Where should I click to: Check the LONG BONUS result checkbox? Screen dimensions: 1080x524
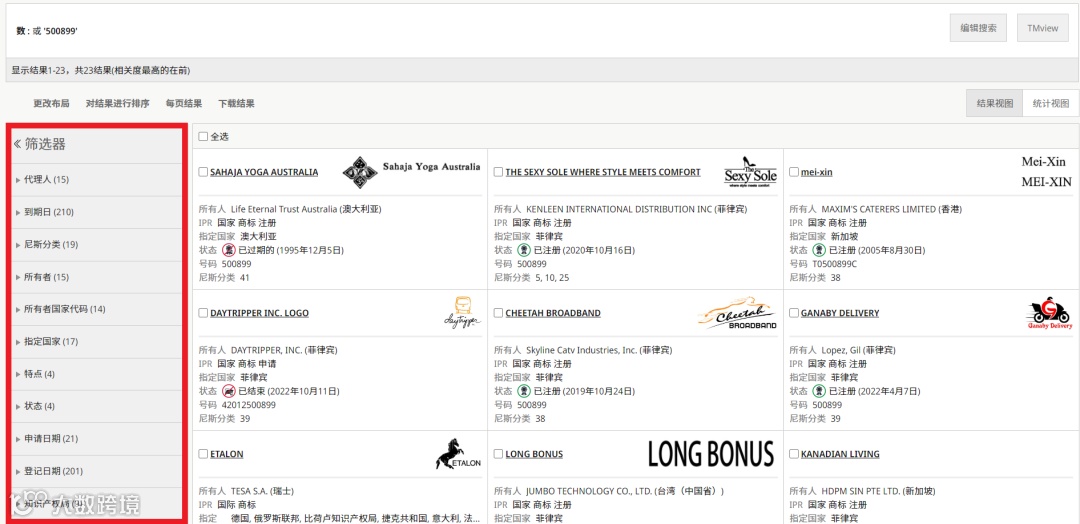tap(499, 454)
